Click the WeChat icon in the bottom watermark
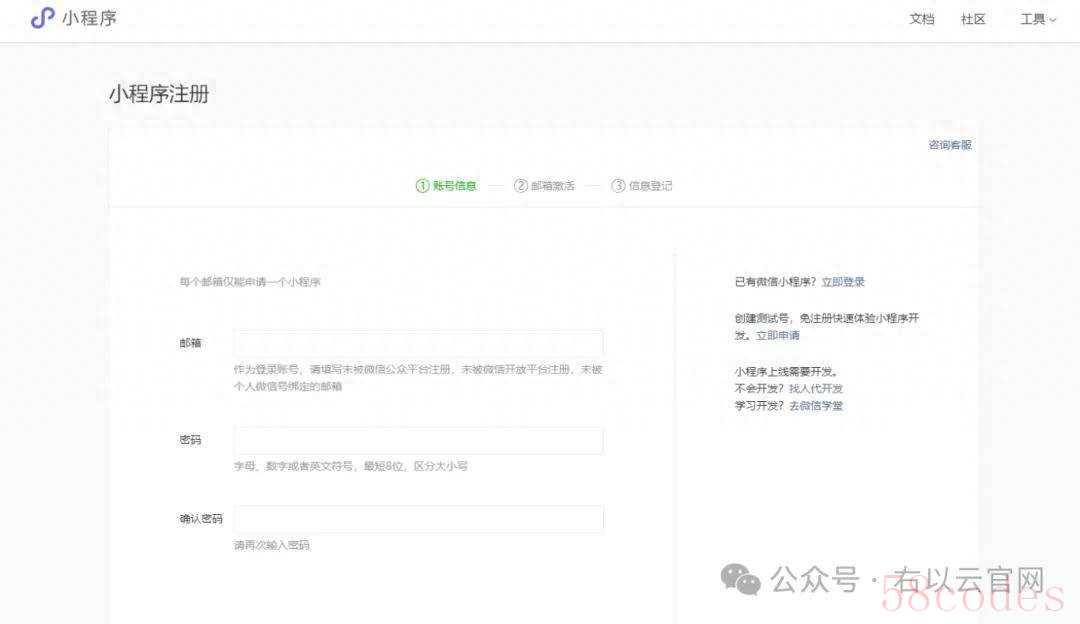 [x=741, y=580]
